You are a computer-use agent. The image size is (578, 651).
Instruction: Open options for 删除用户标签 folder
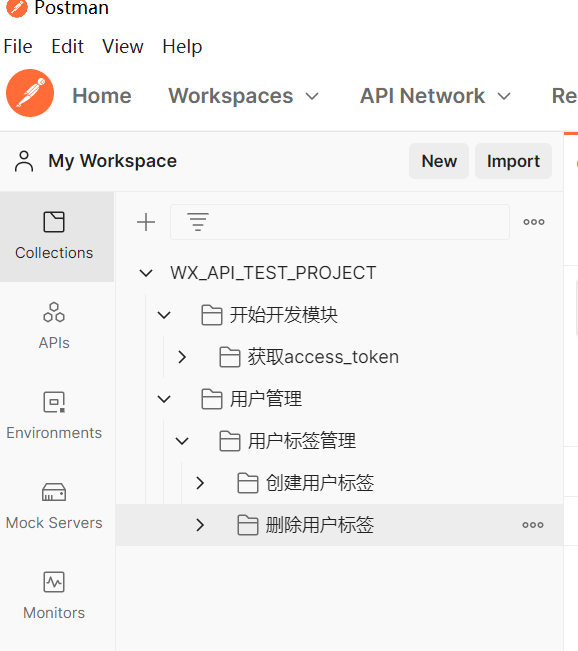[533, 525]
